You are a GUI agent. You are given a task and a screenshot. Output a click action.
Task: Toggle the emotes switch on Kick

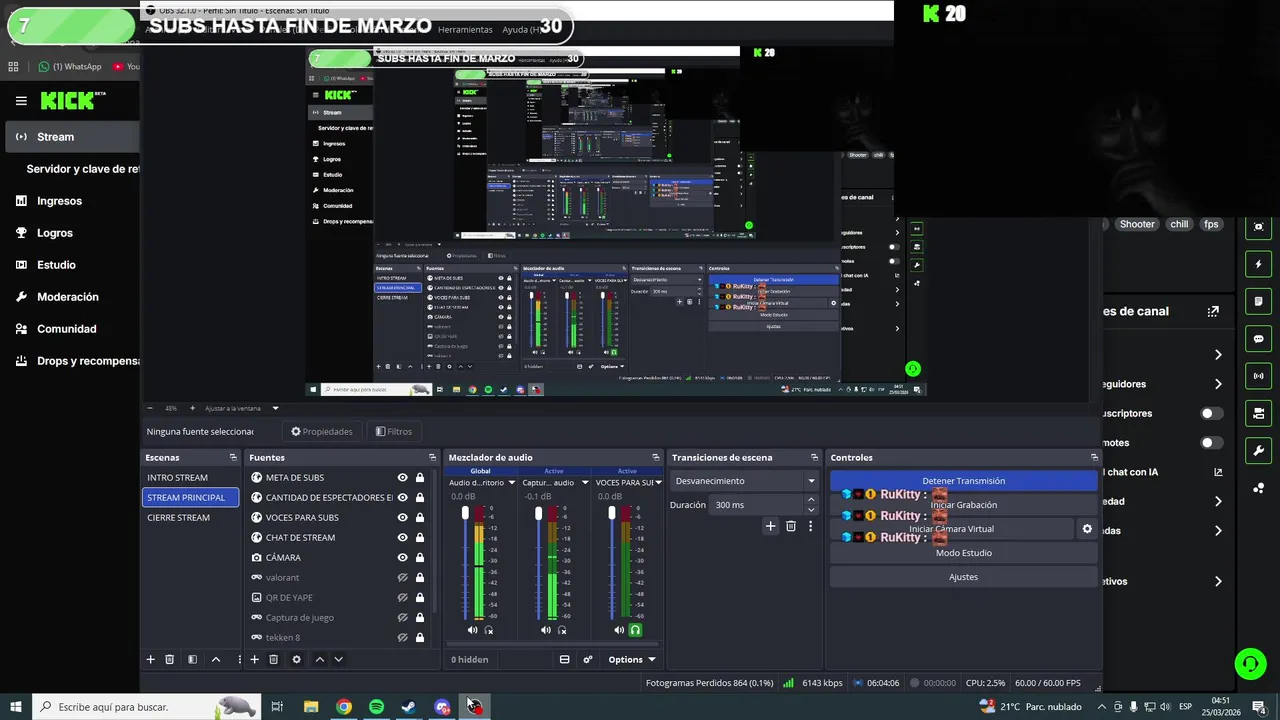[x=1211, y=442]
